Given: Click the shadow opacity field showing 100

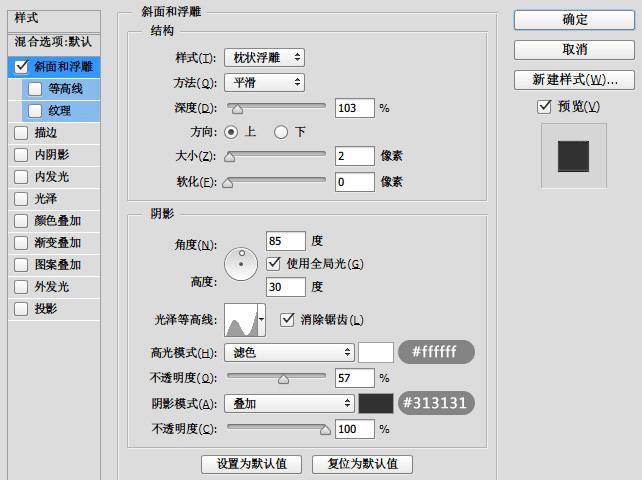Looking at the screenshot, I should (355, 429).
